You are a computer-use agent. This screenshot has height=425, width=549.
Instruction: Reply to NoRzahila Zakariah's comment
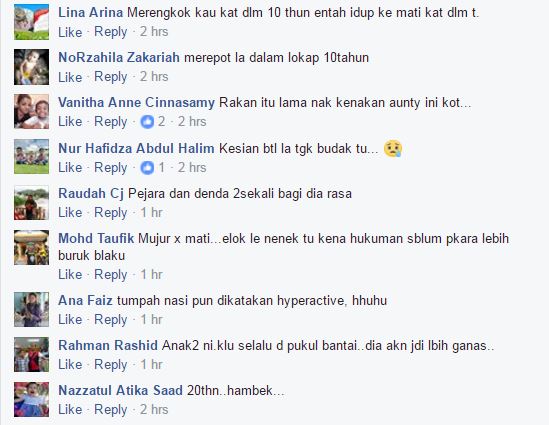click(x=111, y=77)
